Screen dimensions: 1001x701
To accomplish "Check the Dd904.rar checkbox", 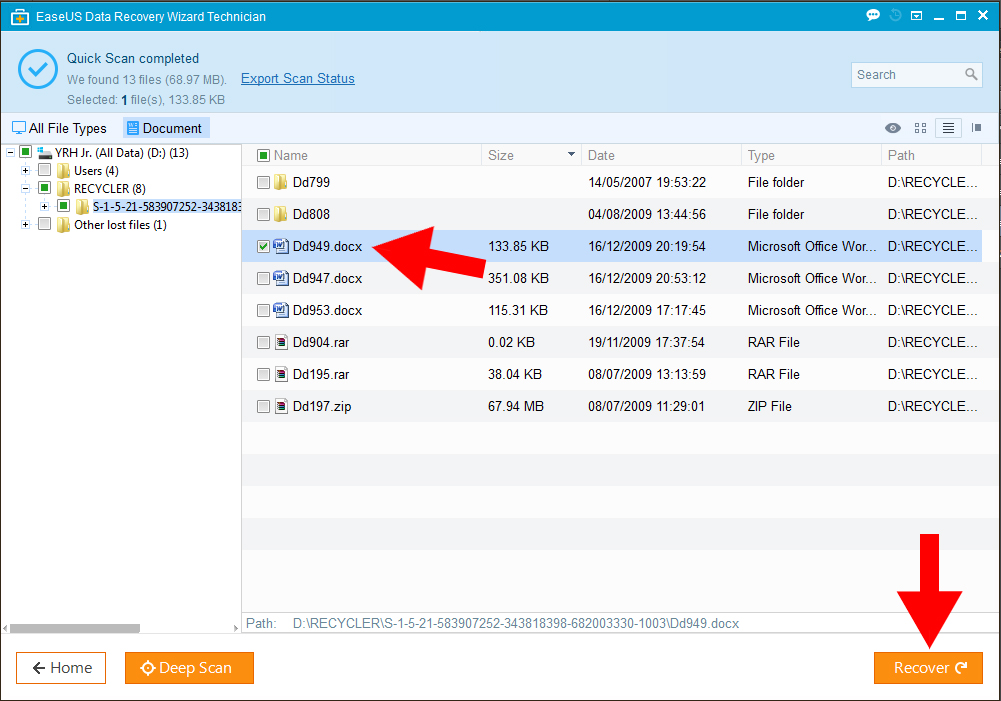I will tap(263, 342).
